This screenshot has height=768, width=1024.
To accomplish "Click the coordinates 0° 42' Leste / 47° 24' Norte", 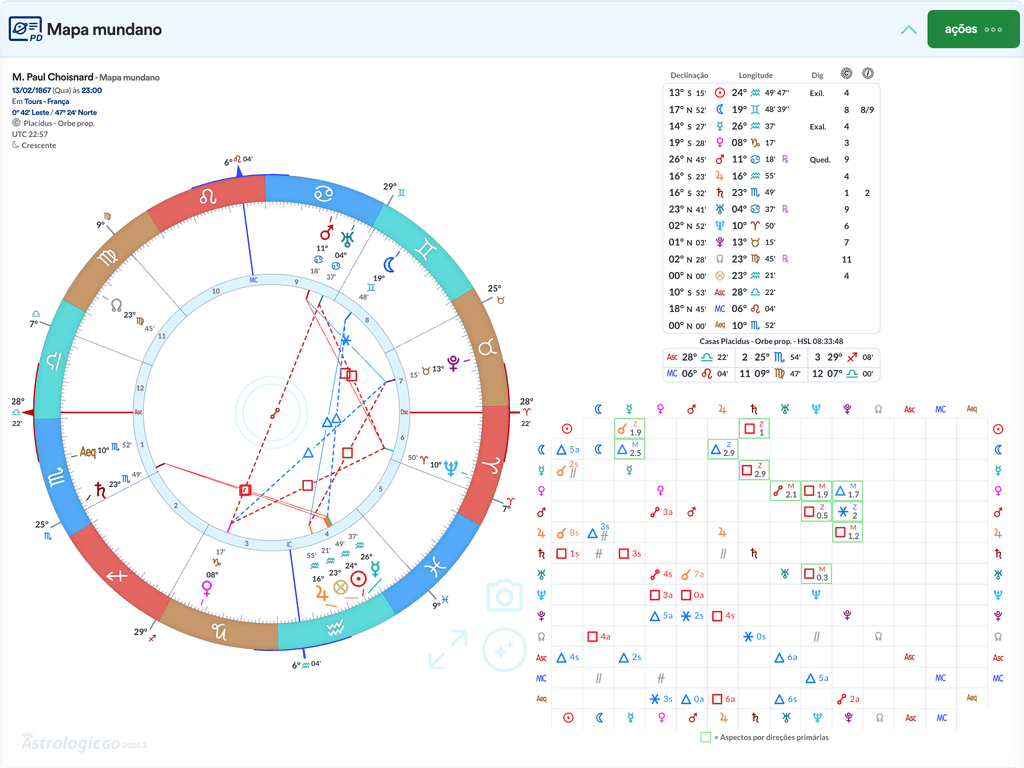I will 54,112.
